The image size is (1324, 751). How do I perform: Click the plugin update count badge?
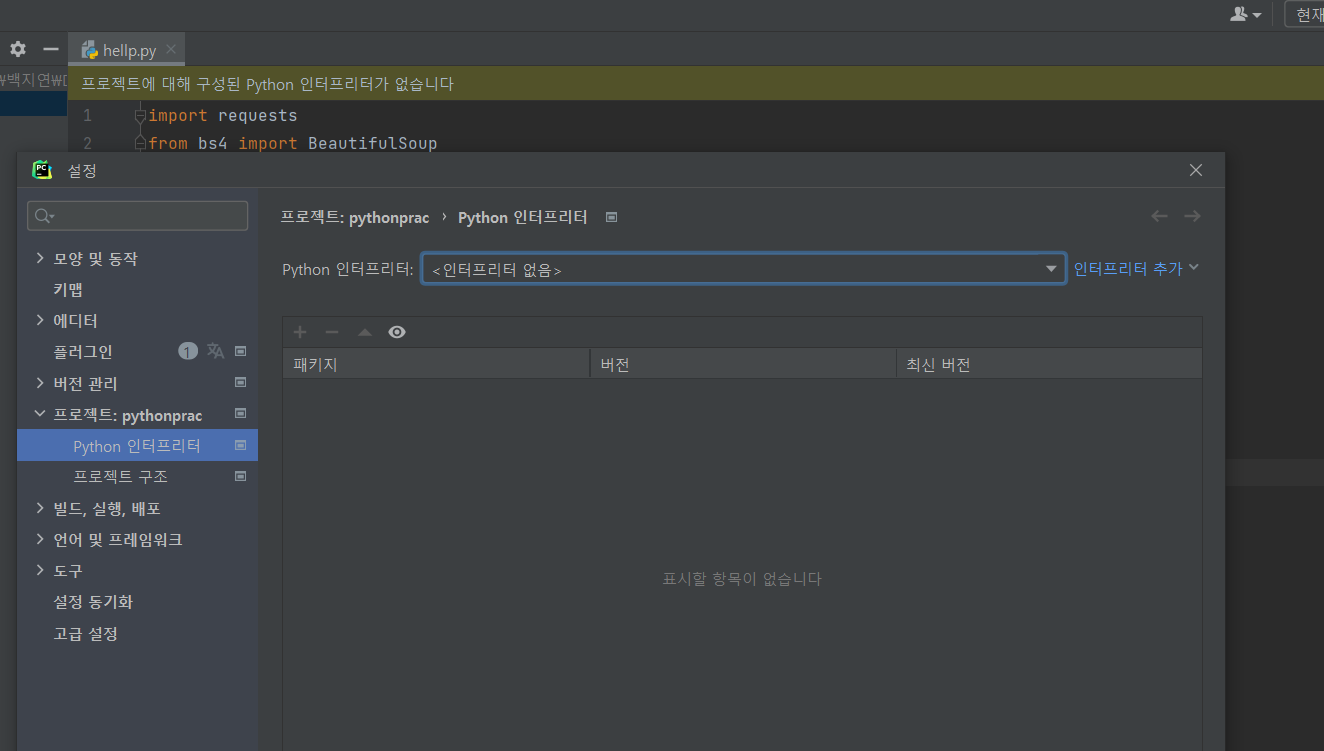coord(188,351)
